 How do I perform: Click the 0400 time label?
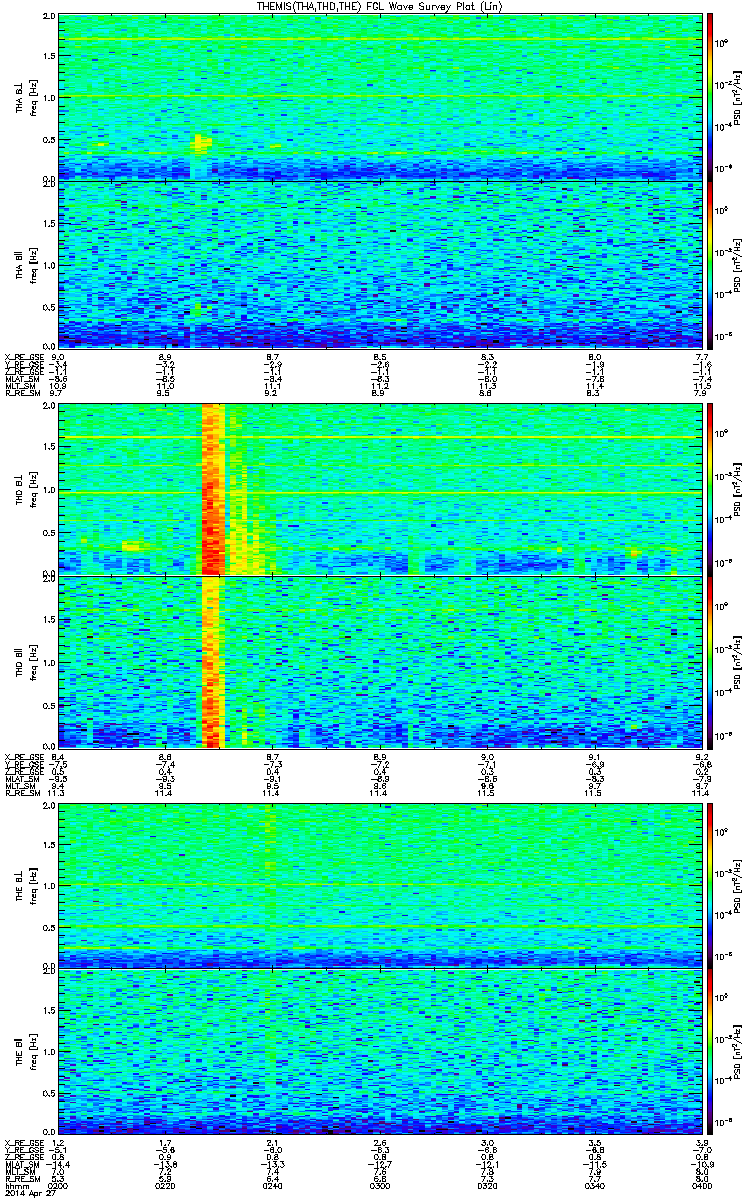click(702, 1185)
